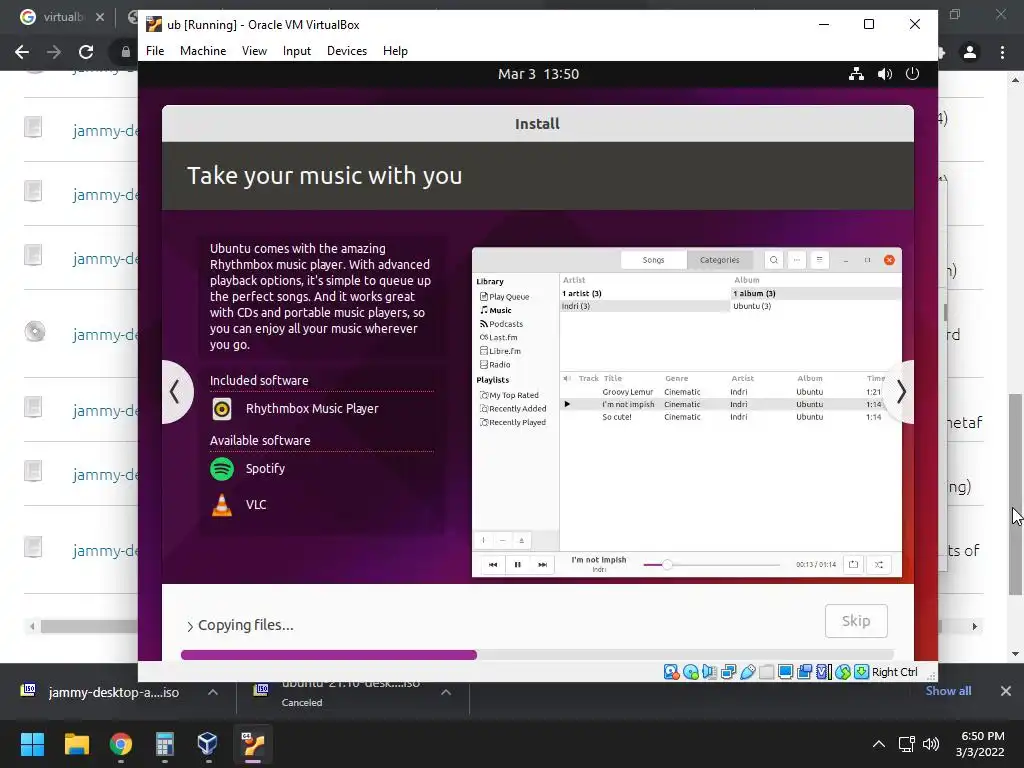Open the Ubuntu power menu icon
Viewport: 1024px width, 768px height.
pos(912,74)
